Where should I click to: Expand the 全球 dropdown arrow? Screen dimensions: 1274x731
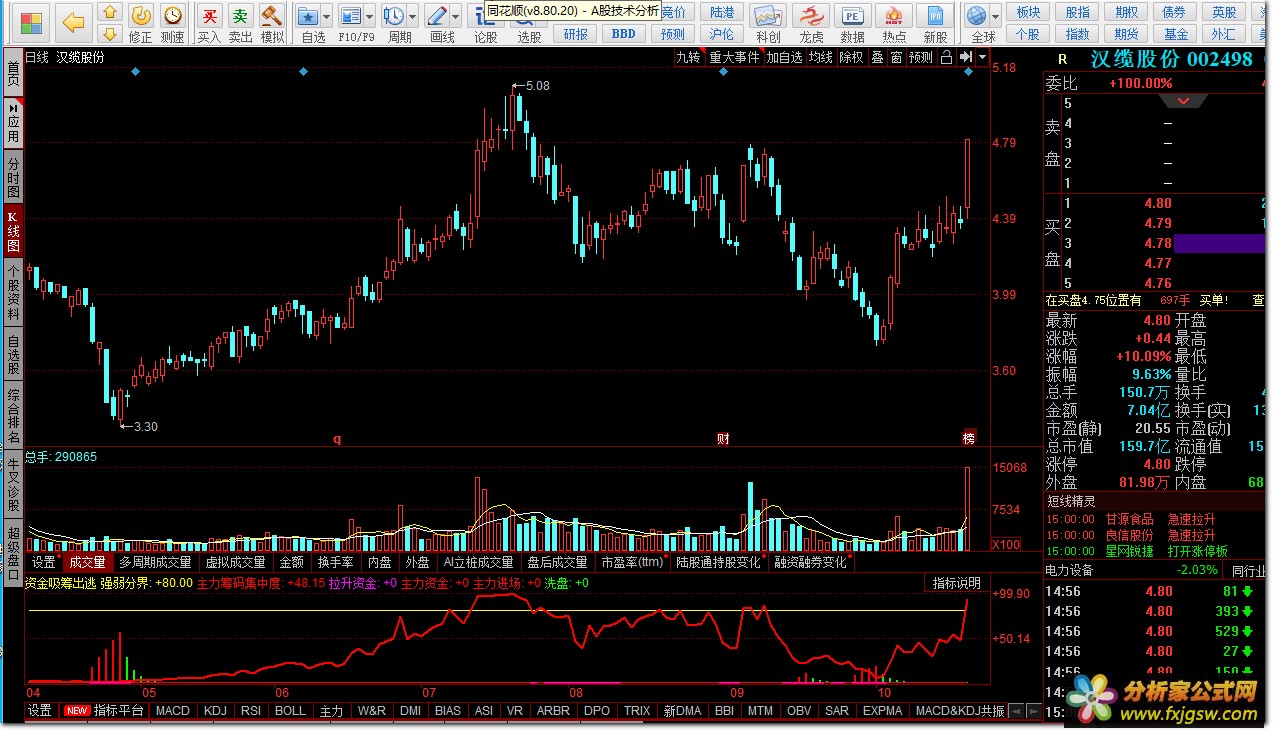[995, 17]
